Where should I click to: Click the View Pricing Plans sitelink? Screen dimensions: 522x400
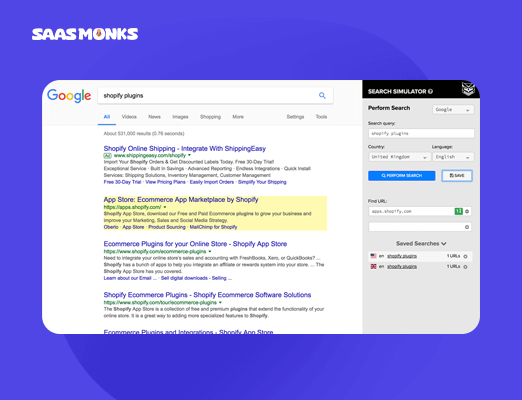tap(165, 182)
